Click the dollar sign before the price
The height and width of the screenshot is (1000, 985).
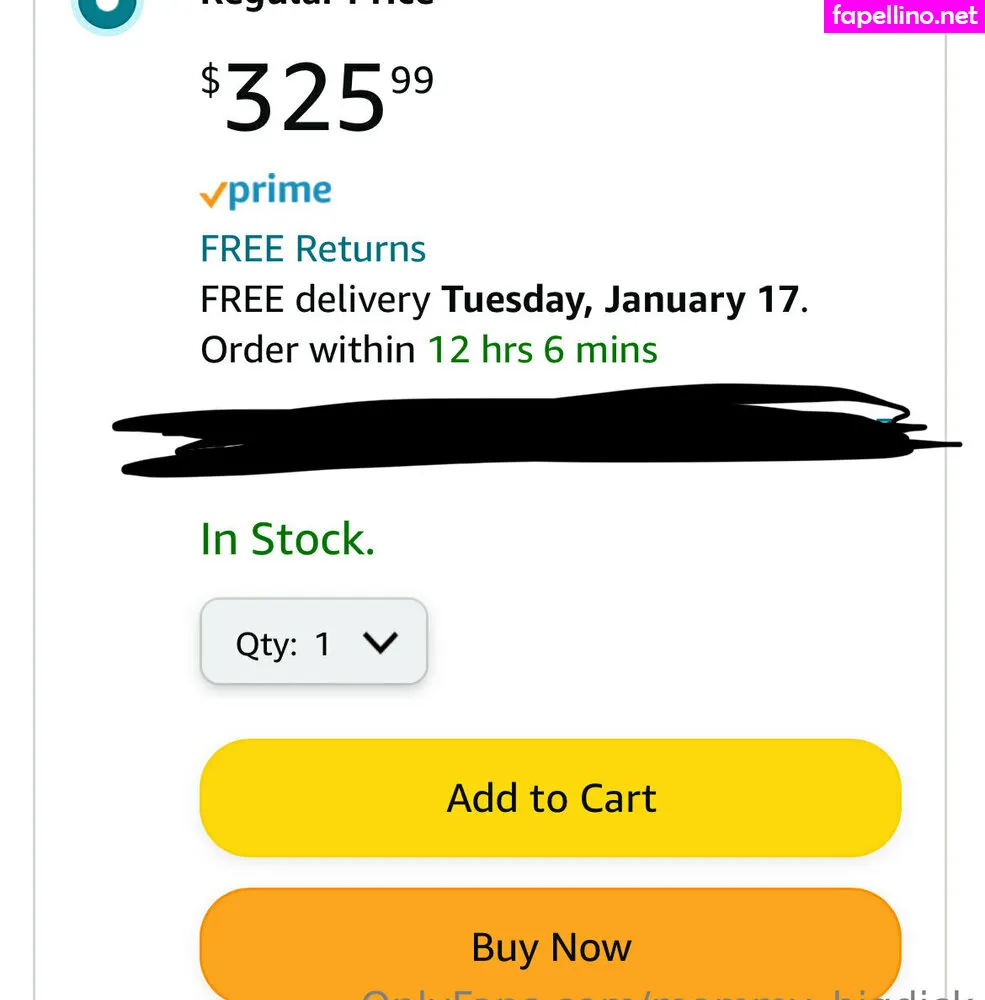click(x=210, y=82)
